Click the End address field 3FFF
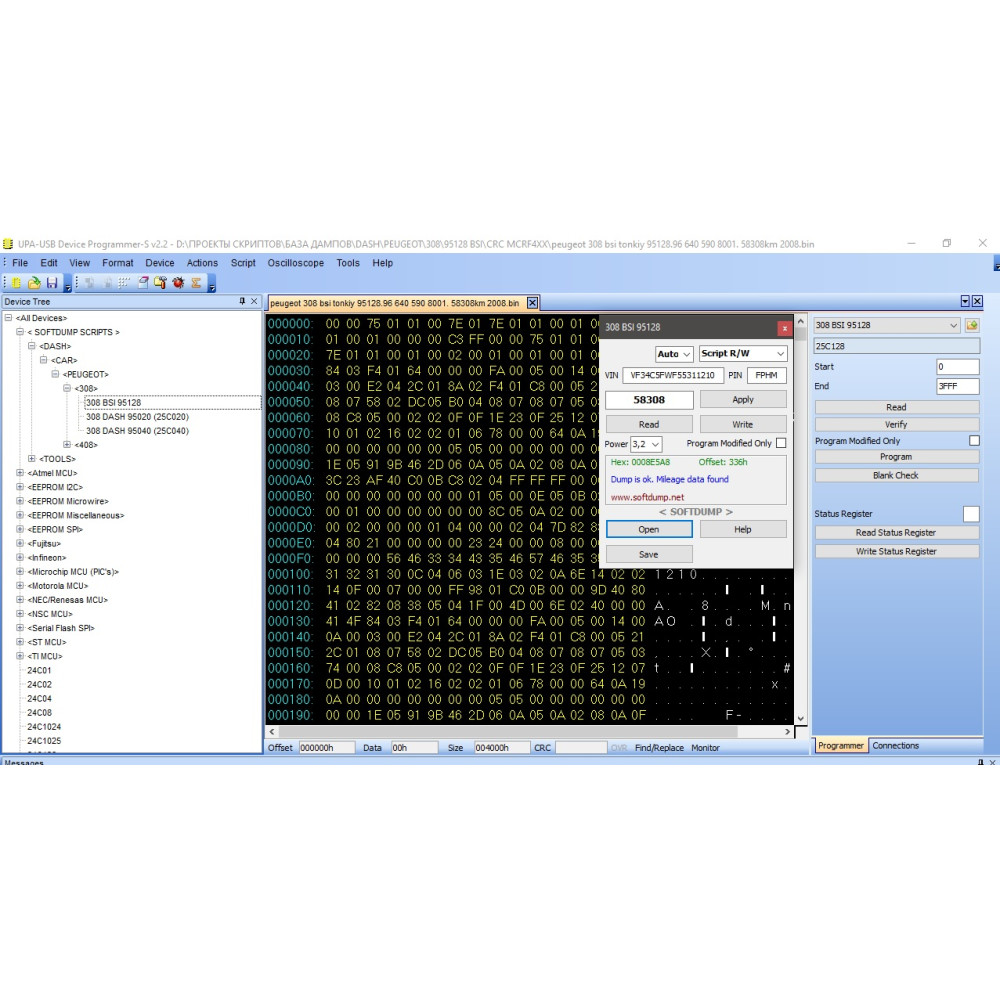1000x1000 pixels. point(957,386)
